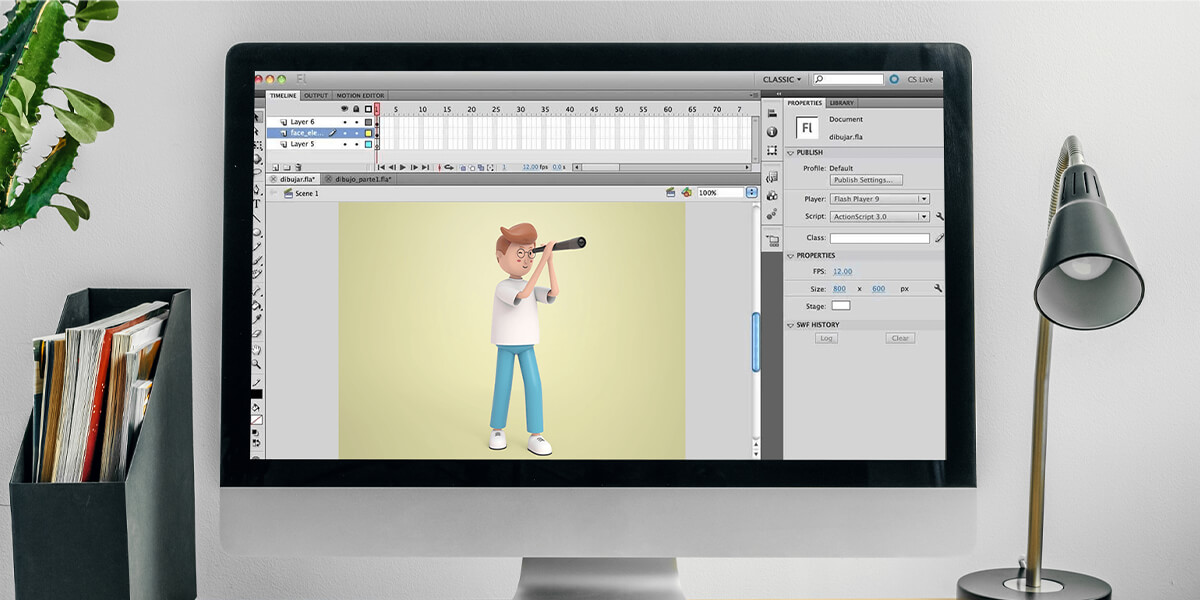Switch to the MOTION EDITOR tab

click(x=360, y=96)
